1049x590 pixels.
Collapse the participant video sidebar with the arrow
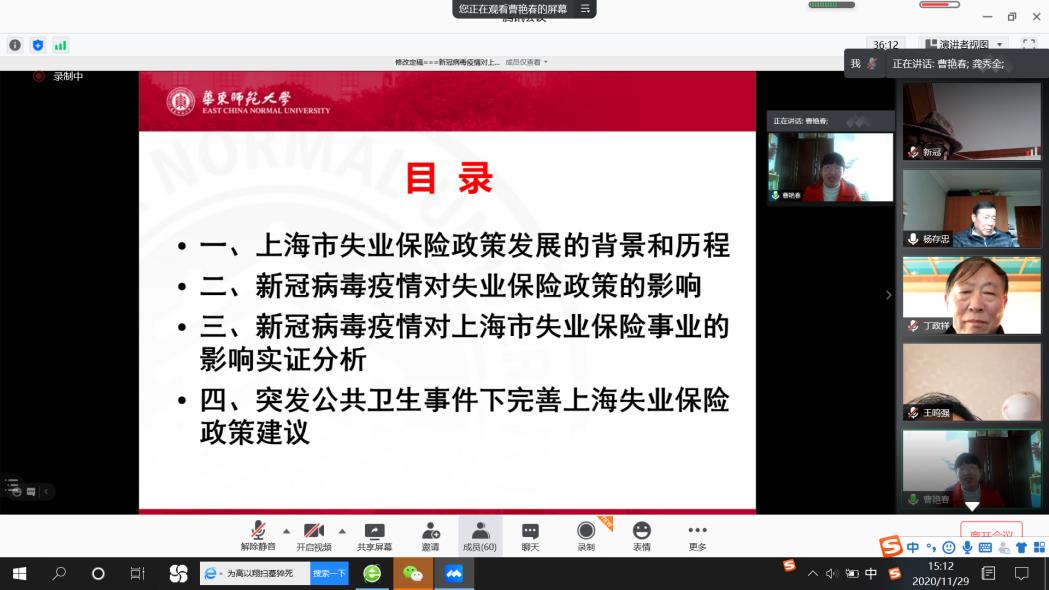(x=887, y=295)
